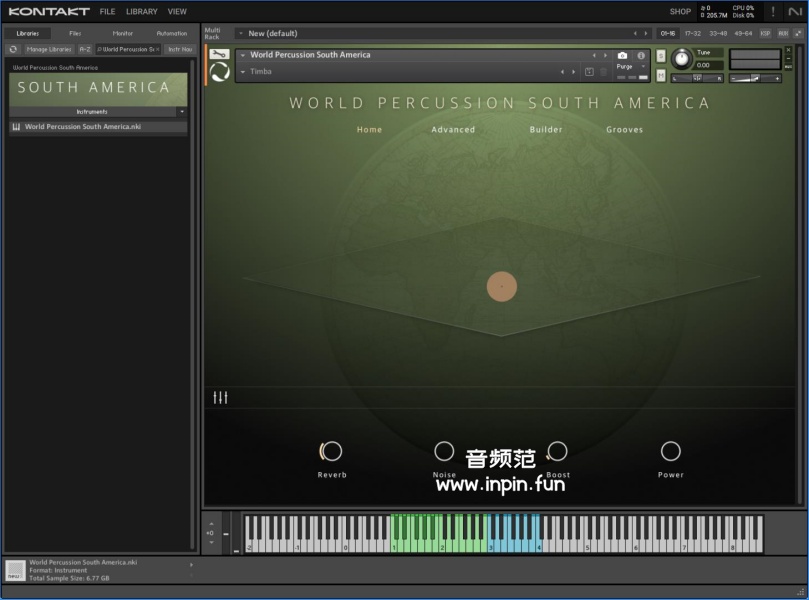Click the wrench instrument edit icon
Viewport: 809px width, 600px height.
tap(220, 54)
